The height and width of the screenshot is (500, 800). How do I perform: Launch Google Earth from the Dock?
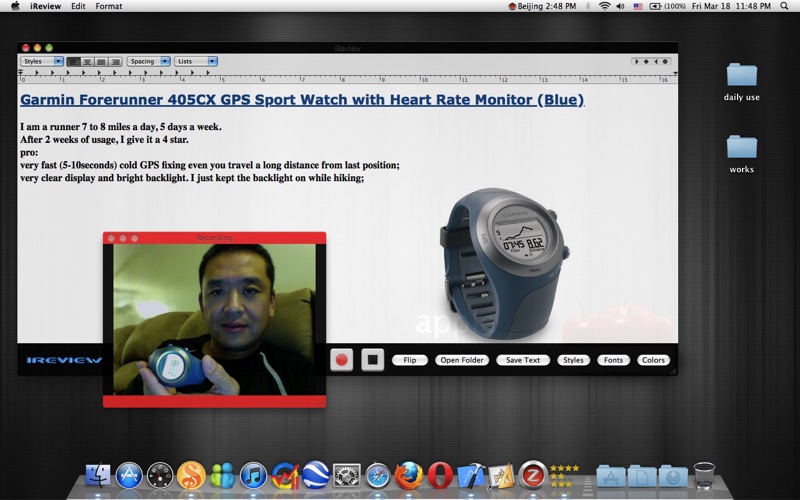point(316,475)
